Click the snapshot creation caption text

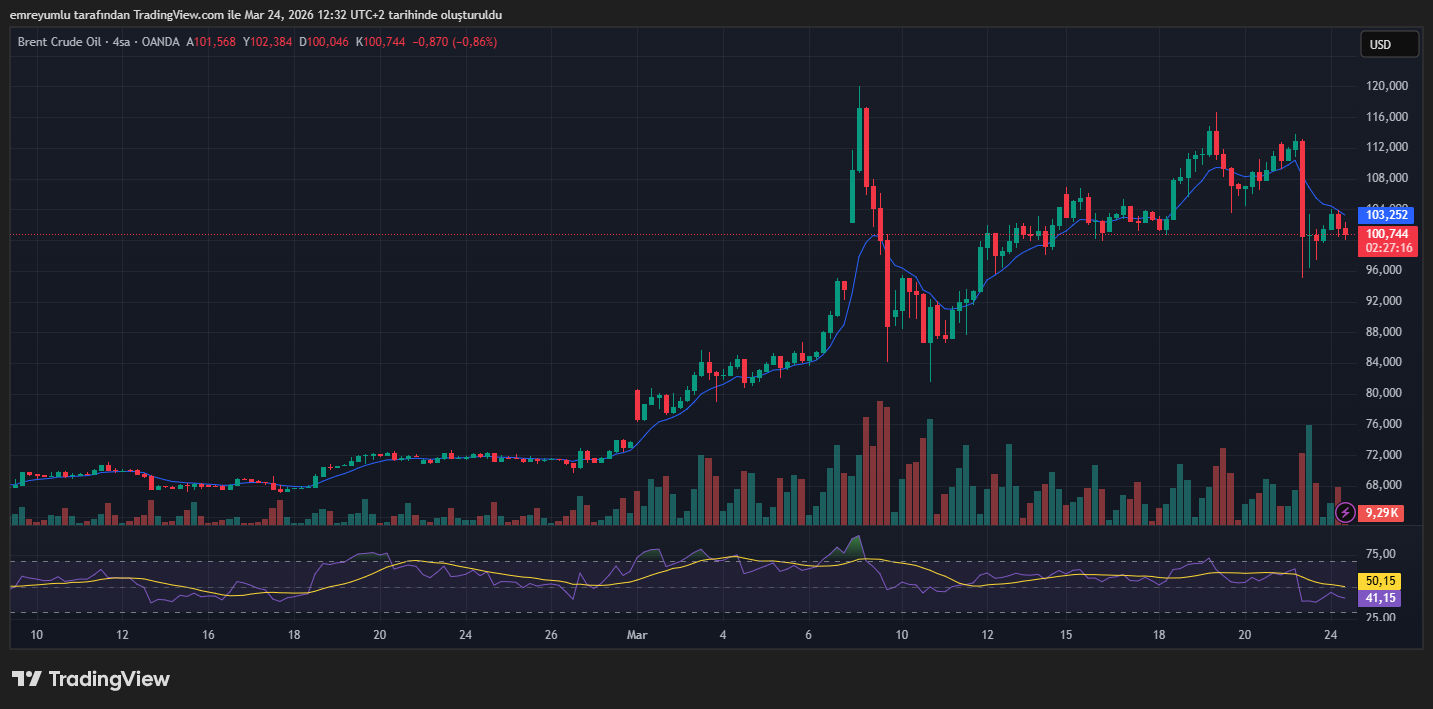[x=256, y=15]
